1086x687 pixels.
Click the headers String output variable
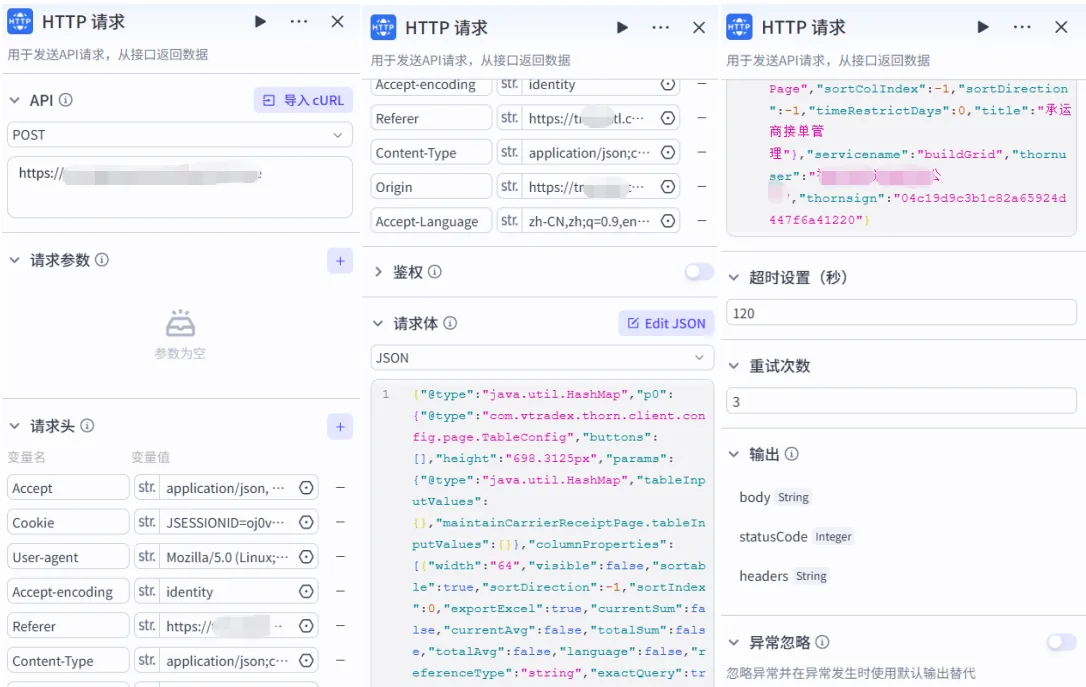783,576
